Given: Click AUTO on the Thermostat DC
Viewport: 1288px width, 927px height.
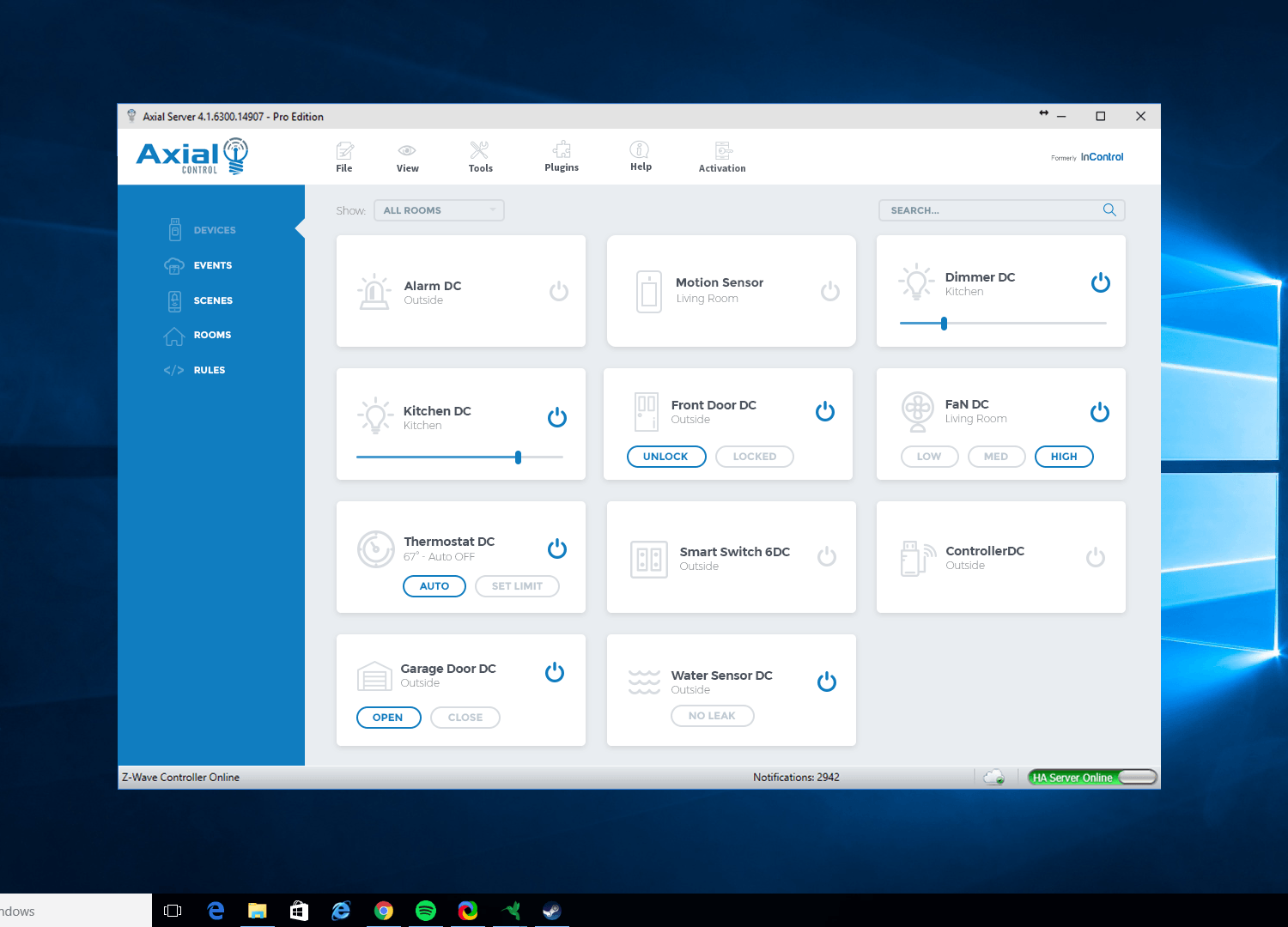Looking at the screenshot, I should (434, 586).
